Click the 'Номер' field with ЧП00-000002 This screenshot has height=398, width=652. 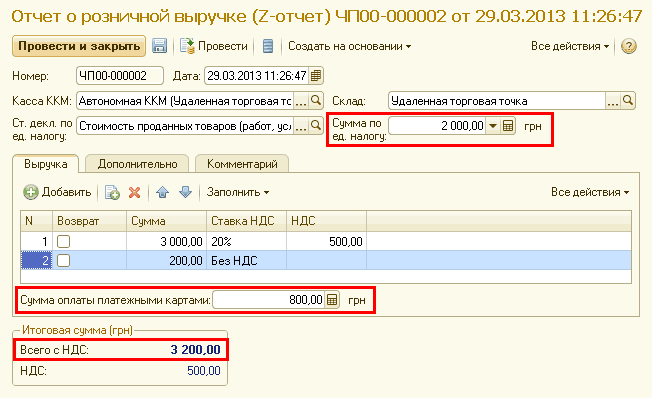pos(120,76)
